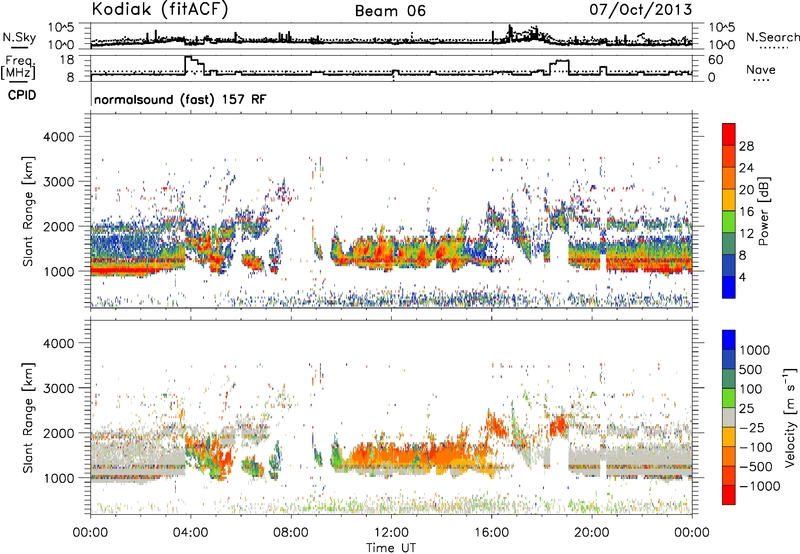Click the '12' label on Power color bar
This screenshot has width=800, height=554.
[x=746, y=234]
